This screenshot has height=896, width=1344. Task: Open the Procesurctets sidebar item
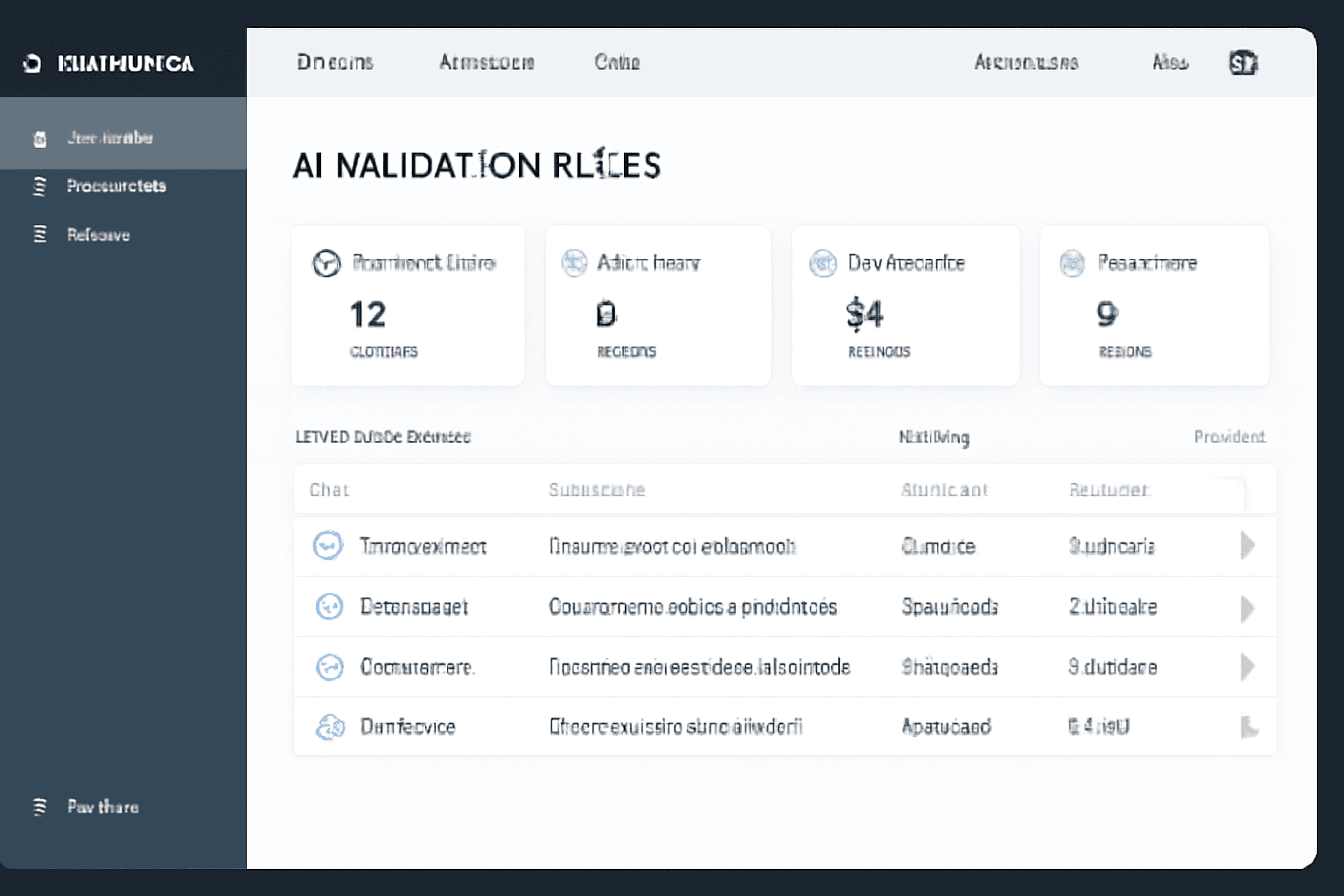point(116,185)
